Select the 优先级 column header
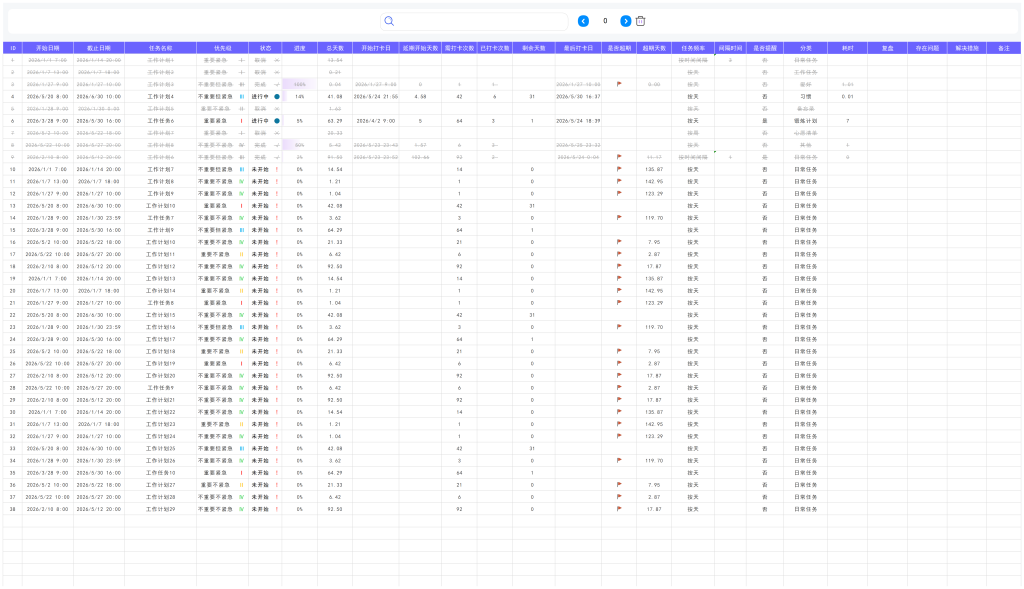 point(223,48)
